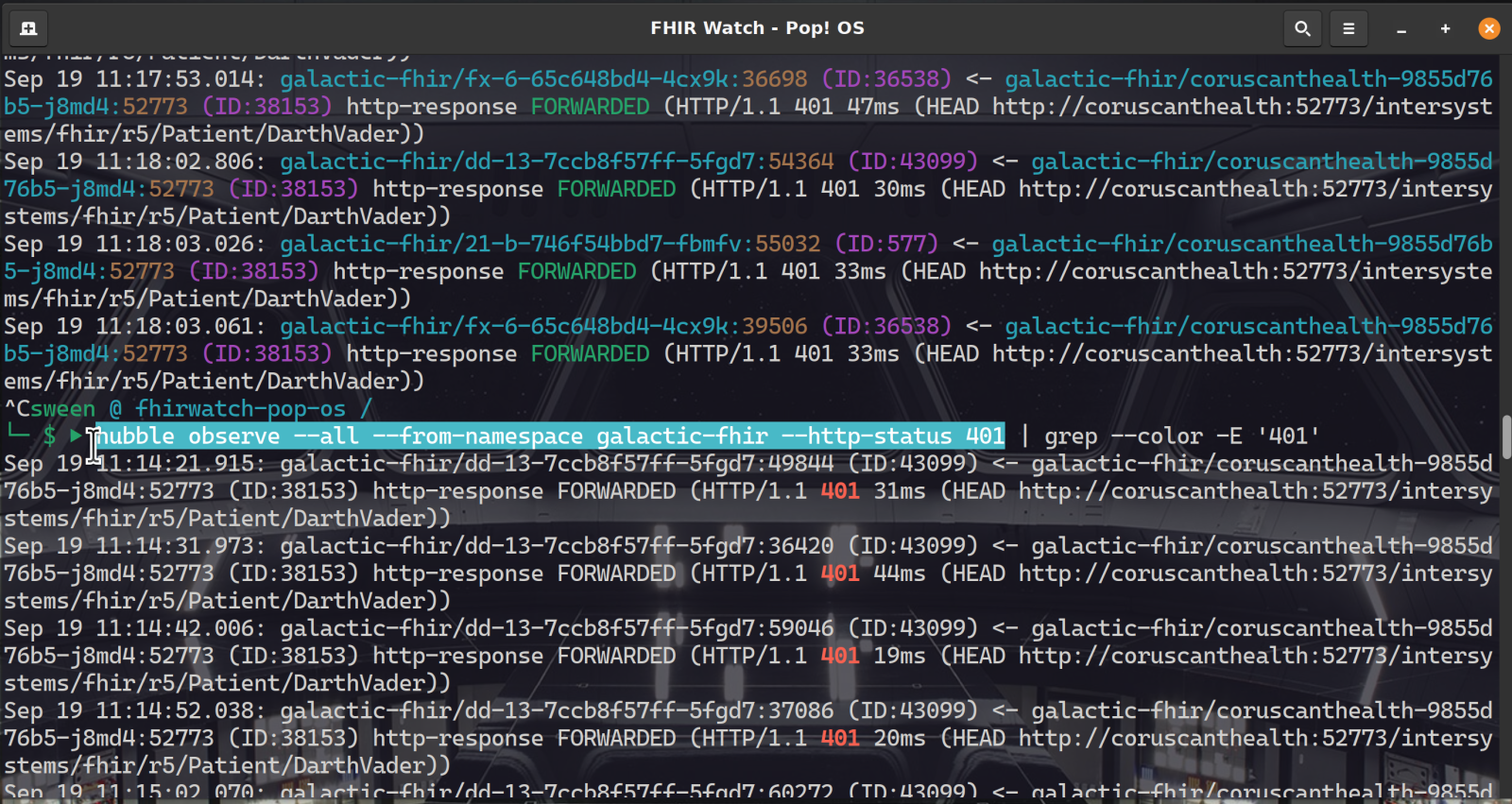Click the green prompt arrow before hubble

click(76, 436)
